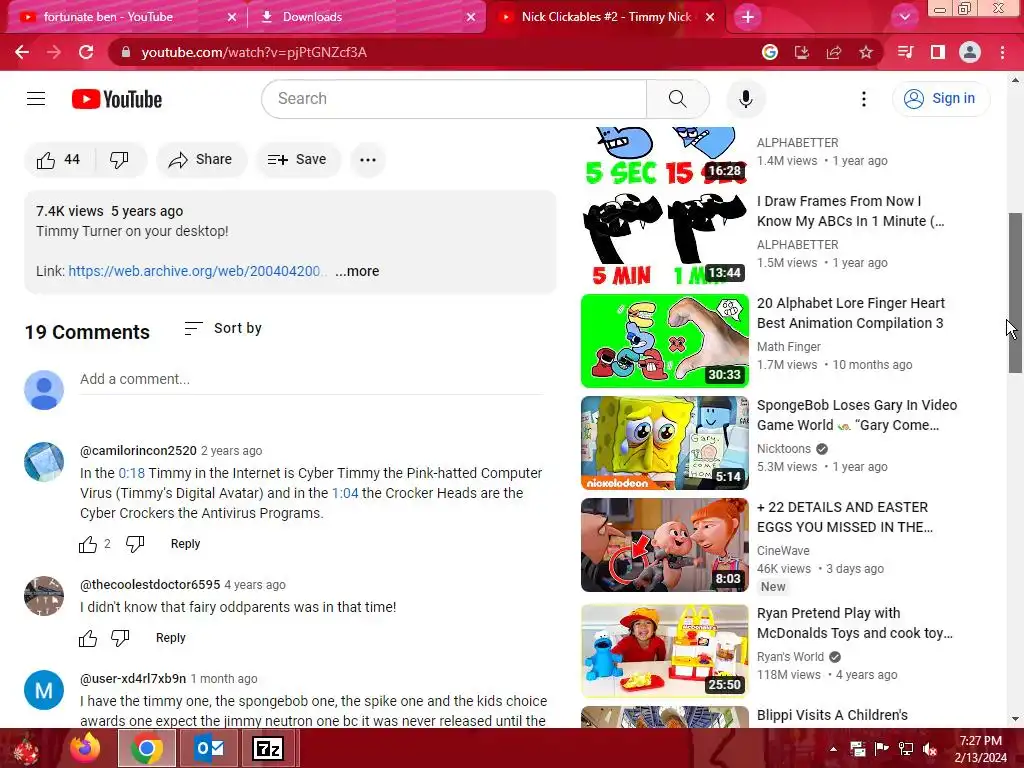Open Outlook from the taskbar
1024x768 pixels.
point(209,748)
